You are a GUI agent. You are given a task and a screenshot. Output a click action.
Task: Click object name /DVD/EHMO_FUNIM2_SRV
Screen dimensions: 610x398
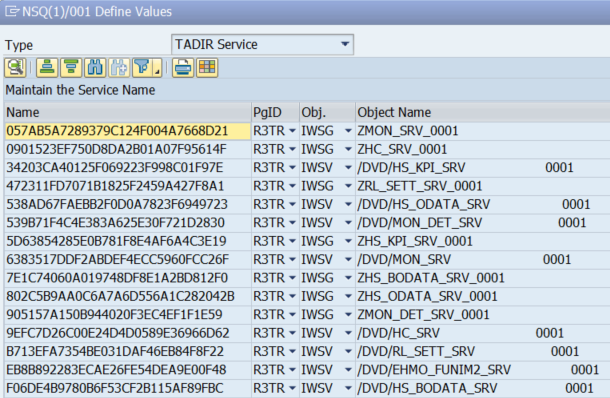tap(434, 370)
